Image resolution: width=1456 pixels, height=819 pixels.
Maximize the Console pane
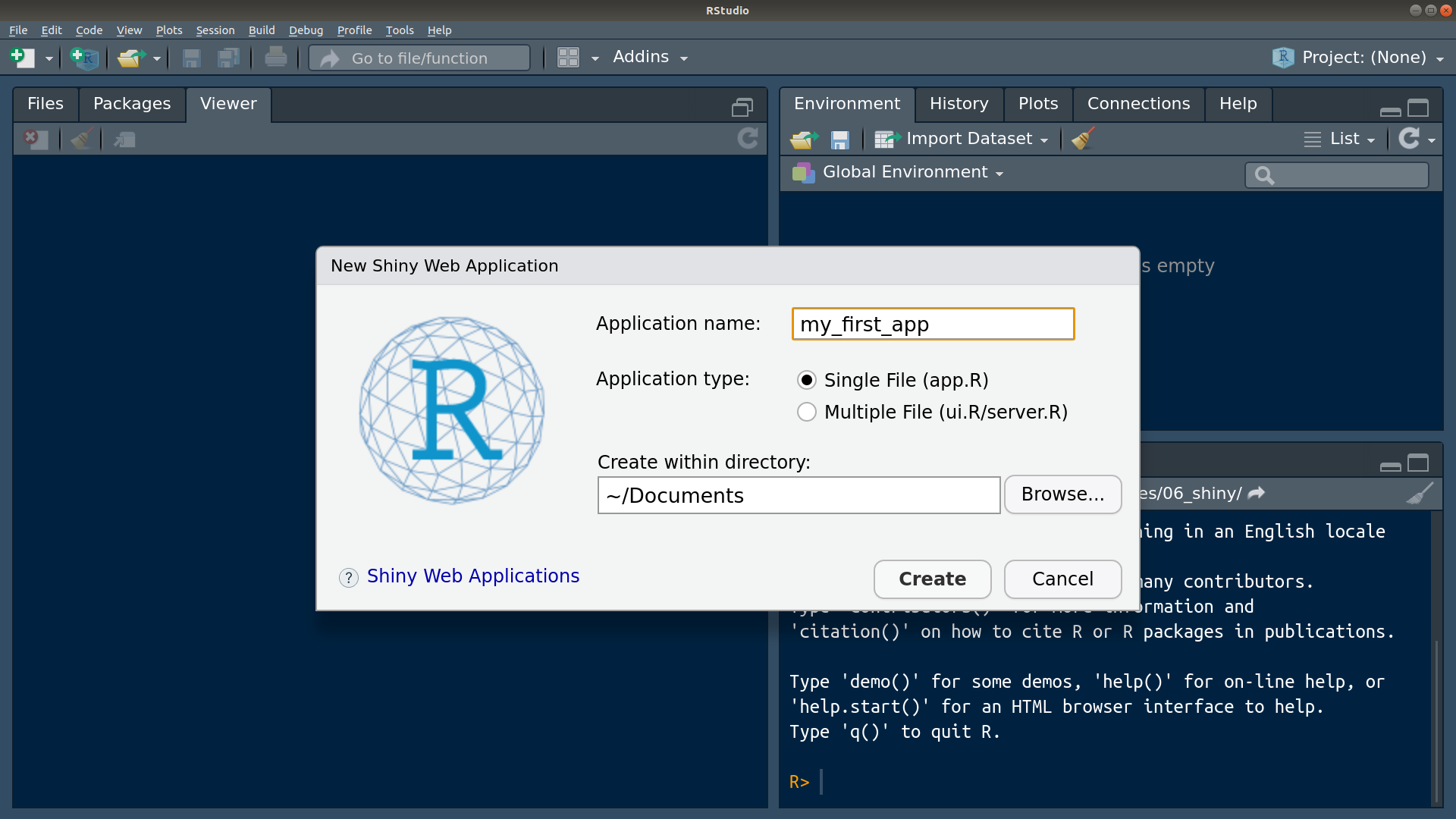point(1418,463)
